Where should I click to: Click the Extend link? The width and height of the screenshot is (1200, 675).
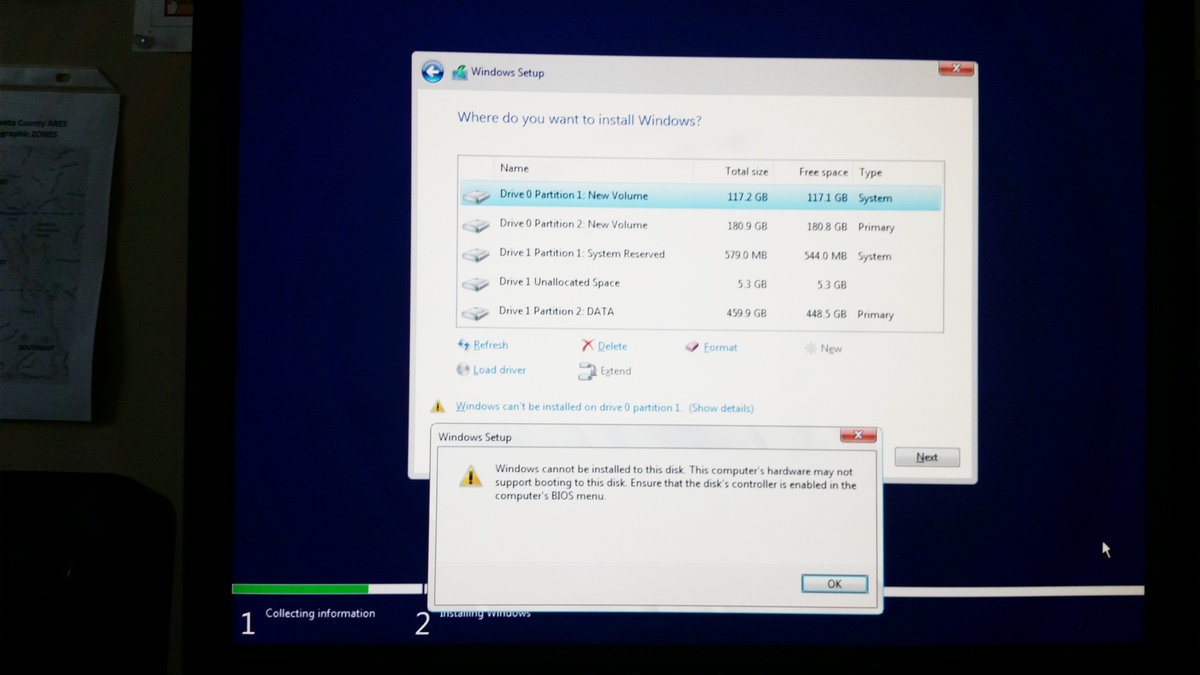pyautogui.click(x=615, y=371)
